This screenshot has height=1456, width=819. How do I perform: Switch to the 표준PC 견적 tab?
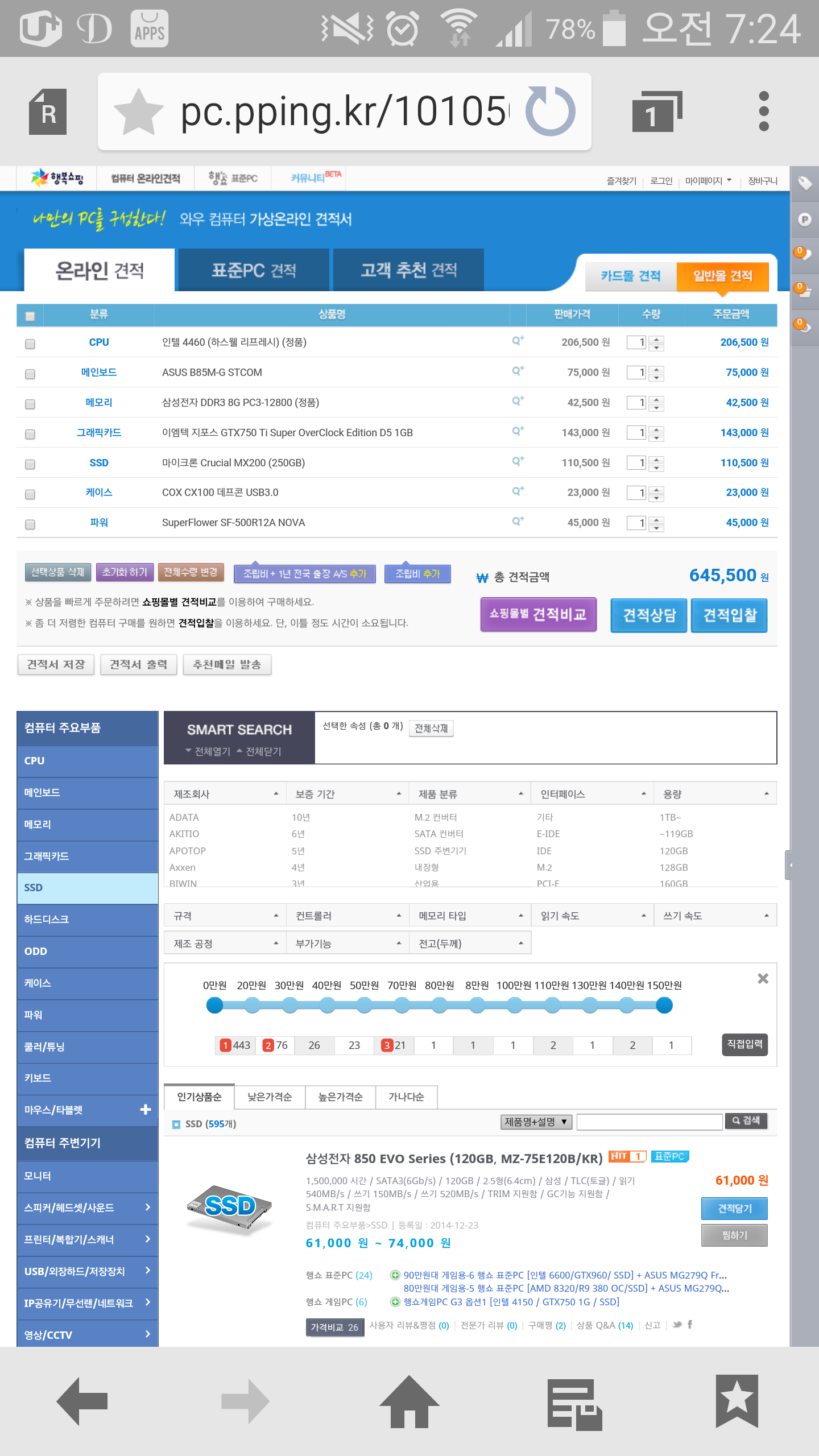coord(254,270)
